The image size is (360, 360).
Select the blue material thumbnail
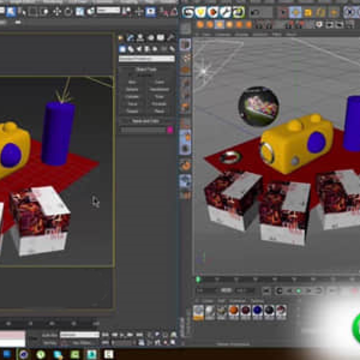257,311
